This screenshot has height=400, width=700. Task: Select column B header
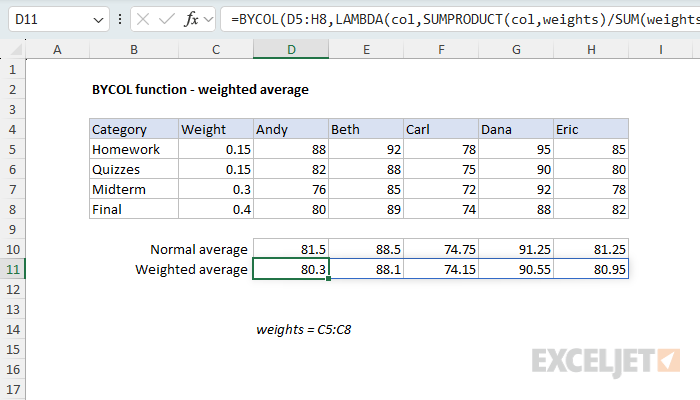click(134, 50)
